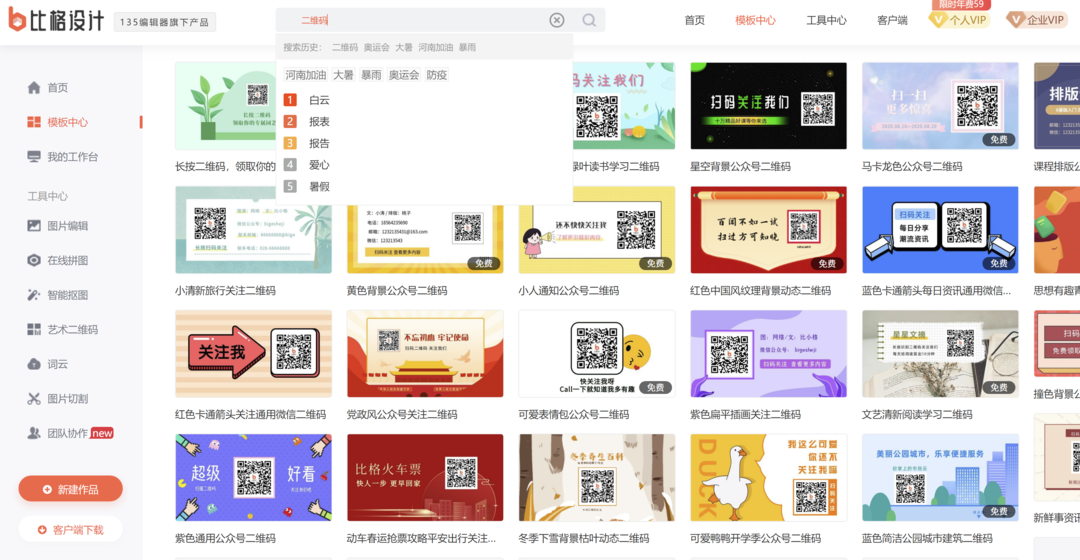Open 艺术二维码 art QR code tool
The image size is (1080, 560).
pos(72,329)
